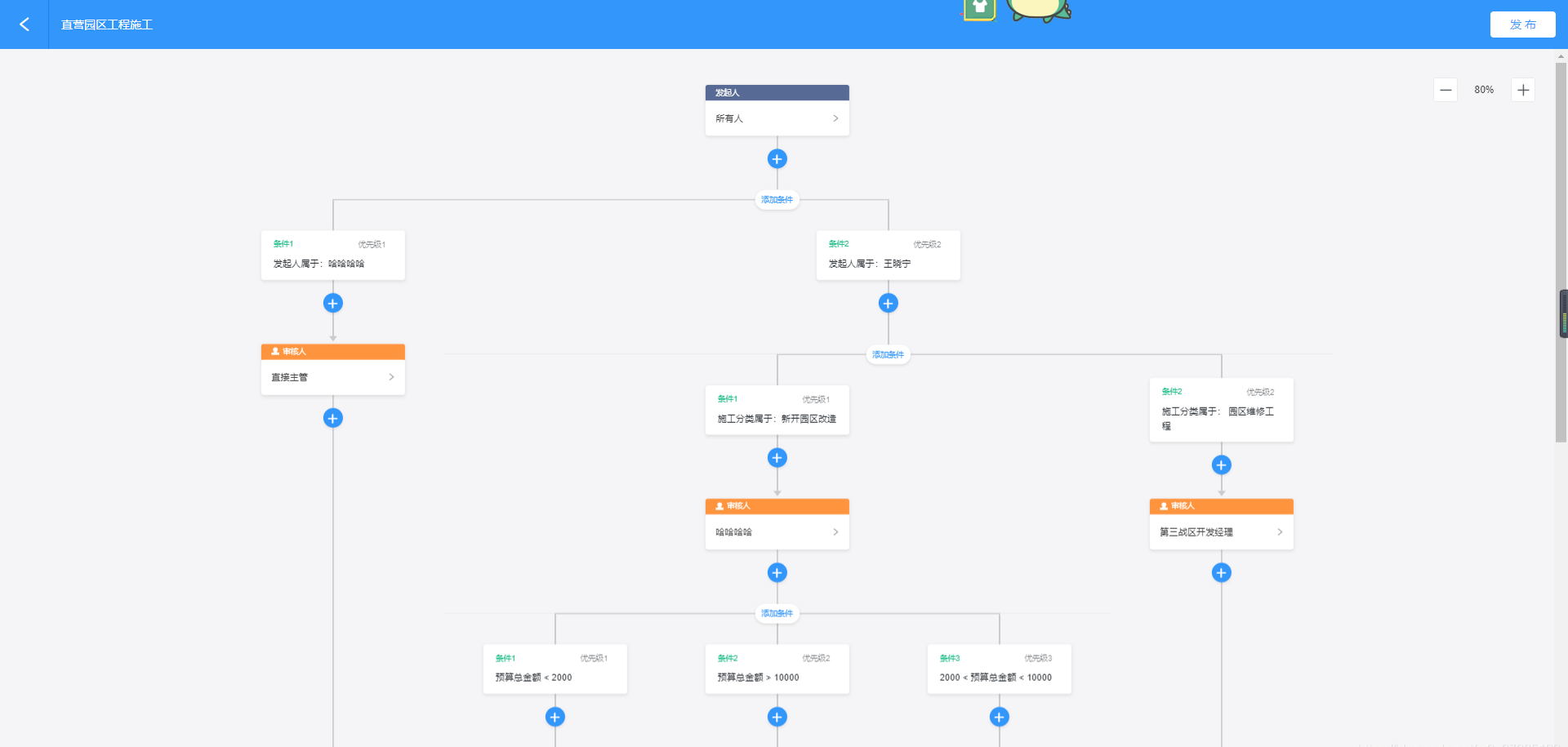This screenshot has width=1568, height=747.
Task: Expand the 所有人 initiator node chevron
Action: coord(835,118)
